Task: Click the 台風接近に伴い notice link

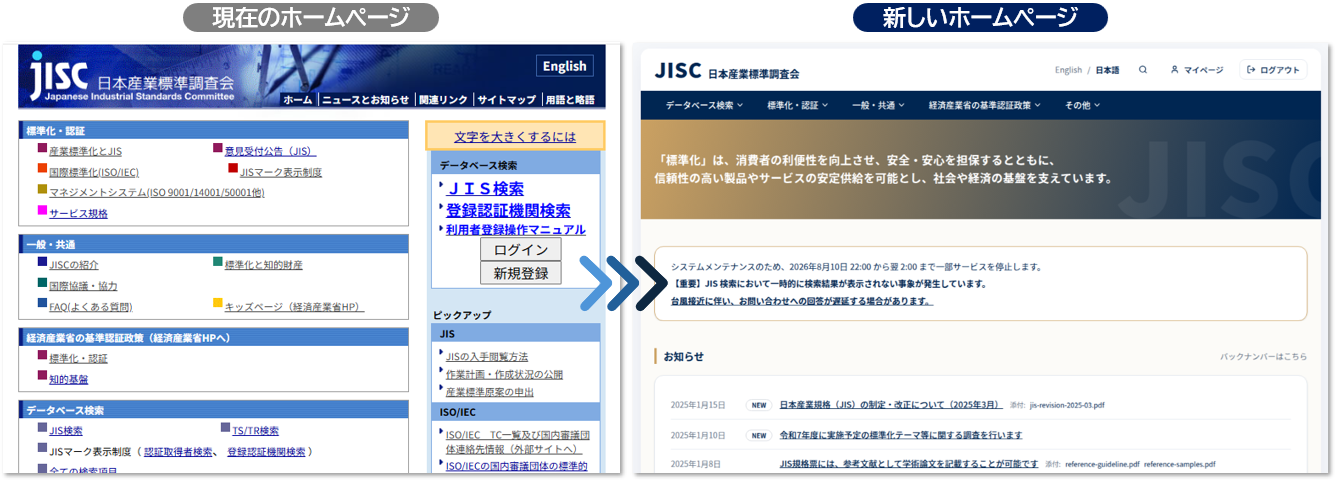Action: coord(802,300)
